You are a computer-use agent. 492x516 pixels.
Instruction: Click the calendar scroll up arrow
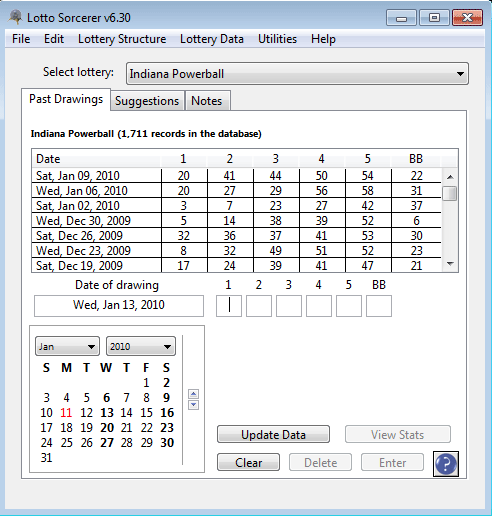pyautogui.click(x=193, y=394)
